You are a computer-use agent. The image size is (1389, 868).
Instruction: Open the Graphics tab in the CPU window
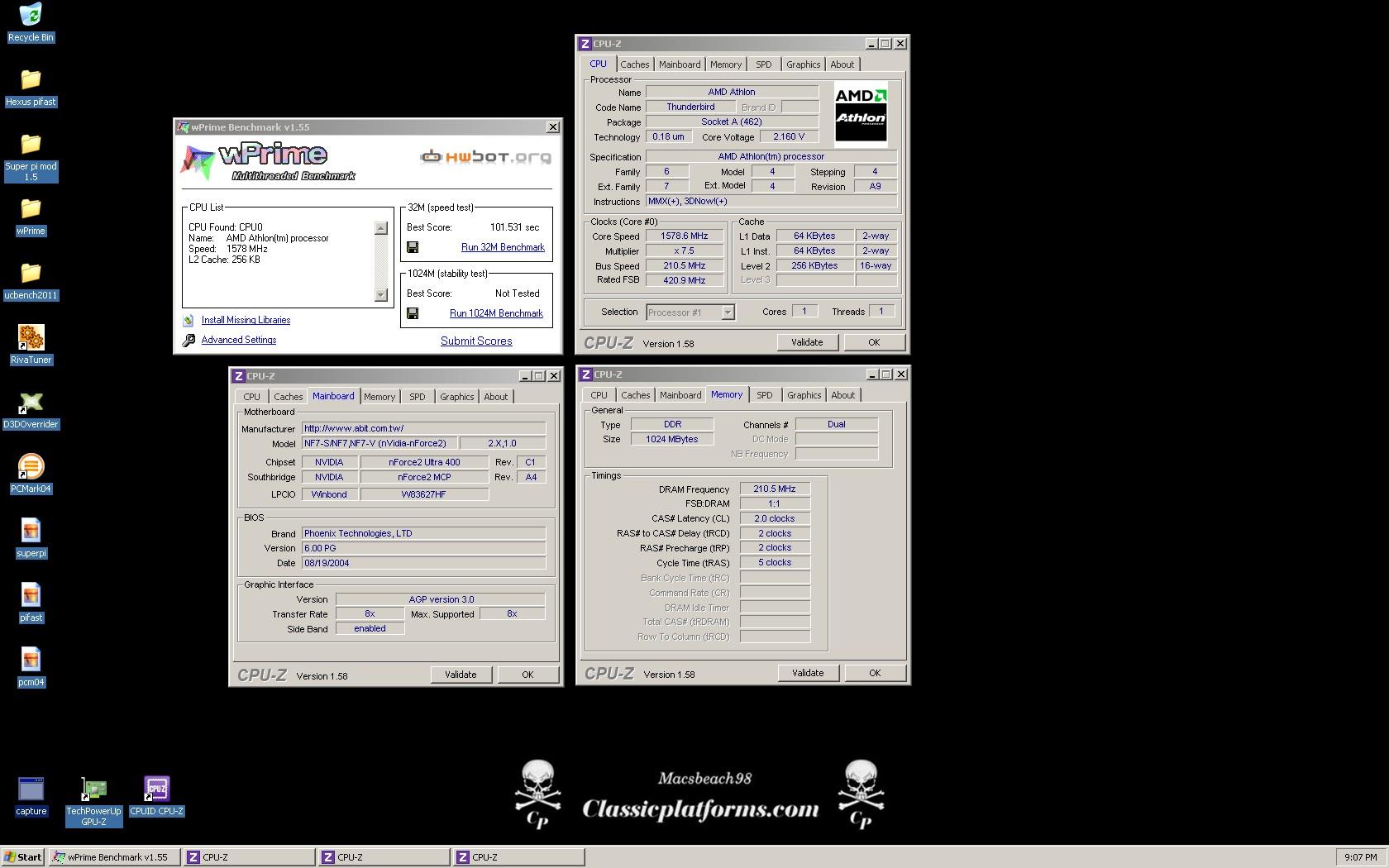(804, 64)
